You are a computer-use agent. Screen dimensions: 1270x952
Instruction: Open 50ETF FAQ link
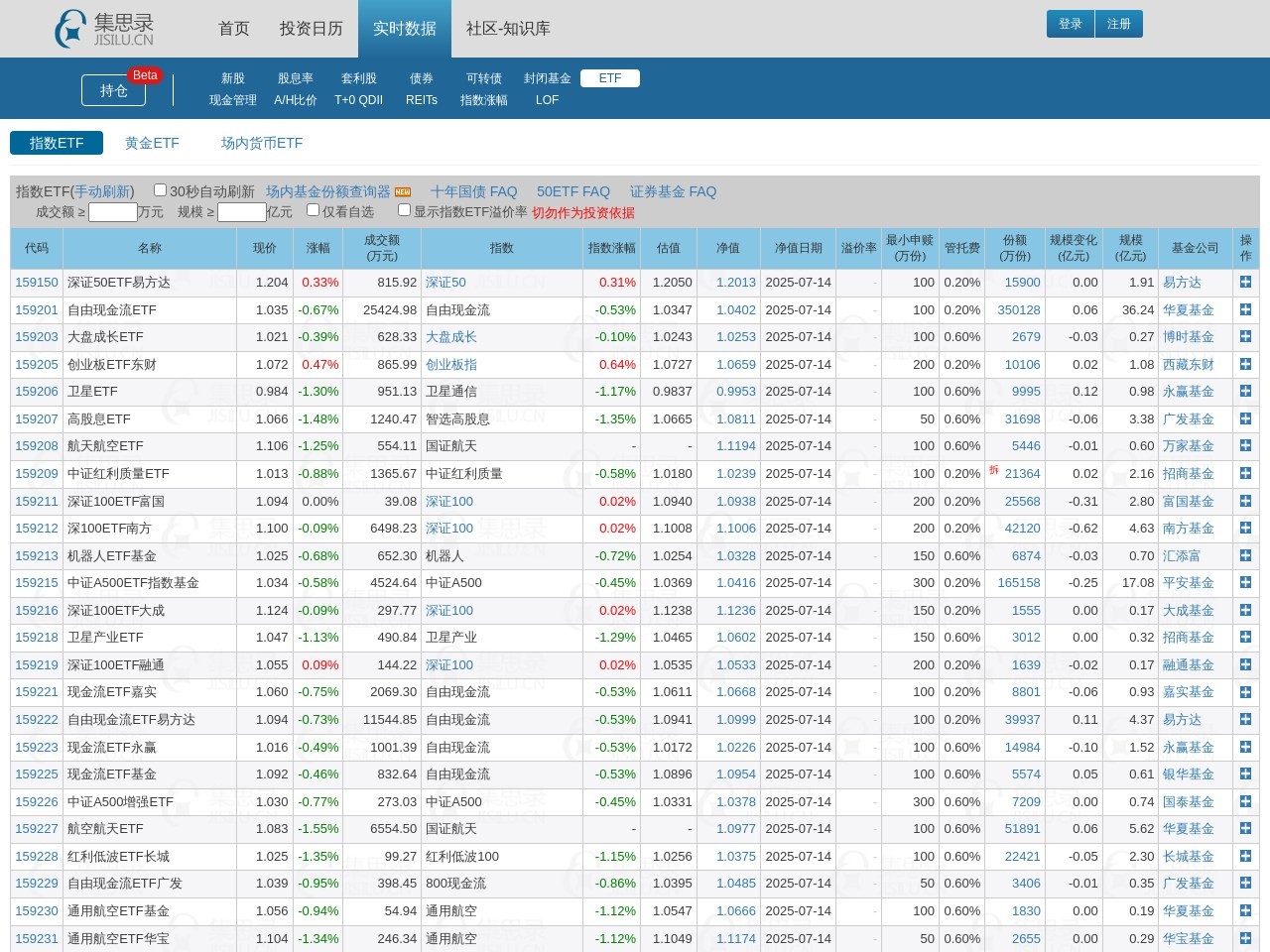(x=573, y=191)
